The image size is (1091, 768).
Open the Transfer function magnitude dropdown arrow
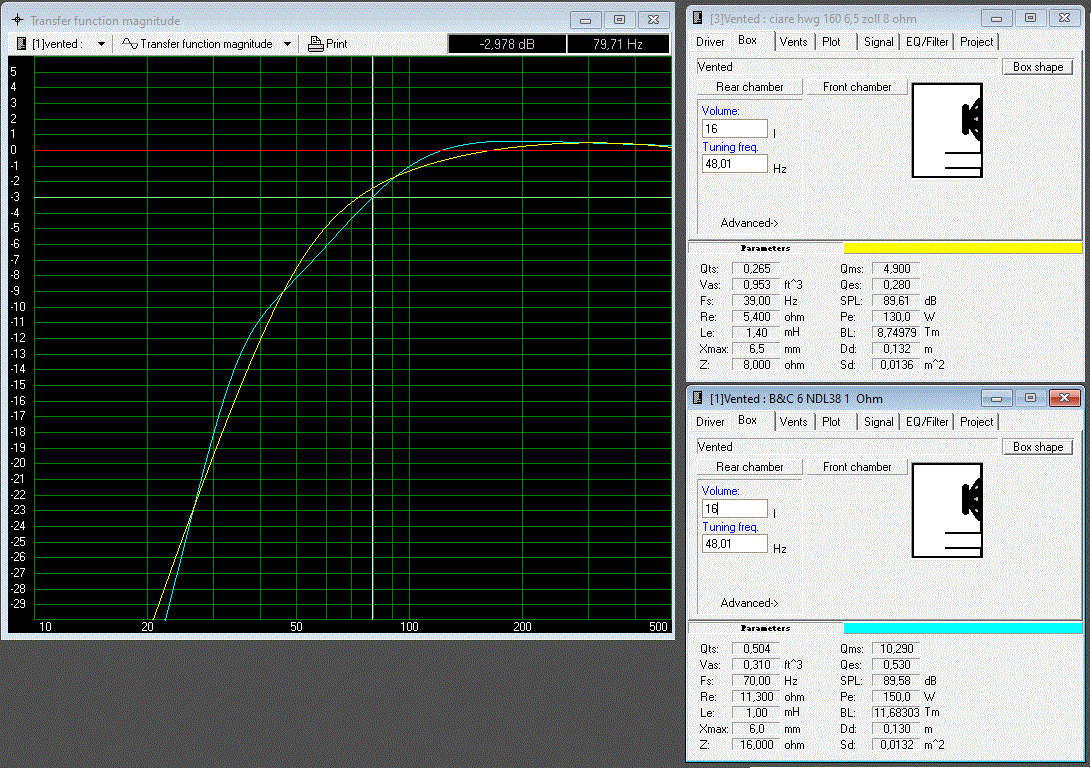(287, 44)
